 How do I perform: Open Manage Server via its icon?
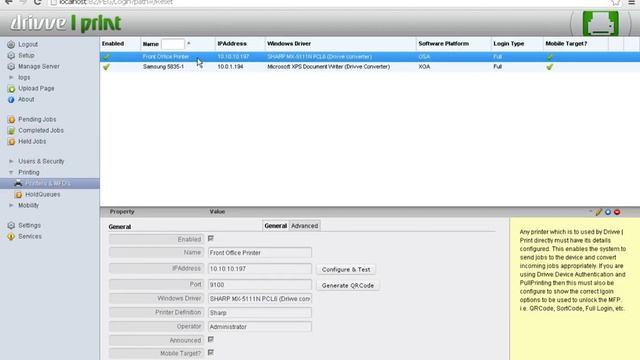coord(11,67)
